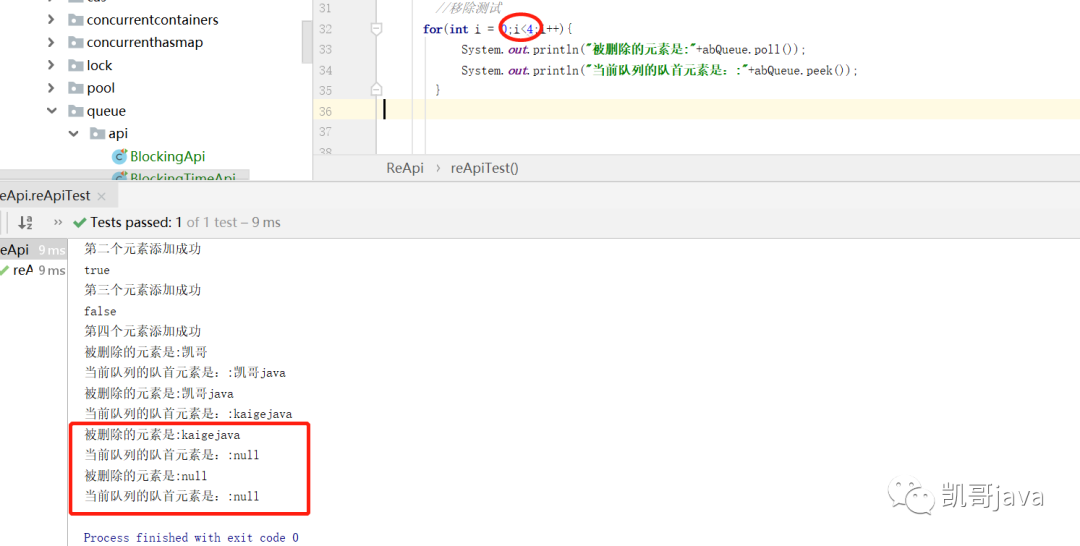
Task: Expand the concurrenthasmap folder
Action: [x=51, y=43]
